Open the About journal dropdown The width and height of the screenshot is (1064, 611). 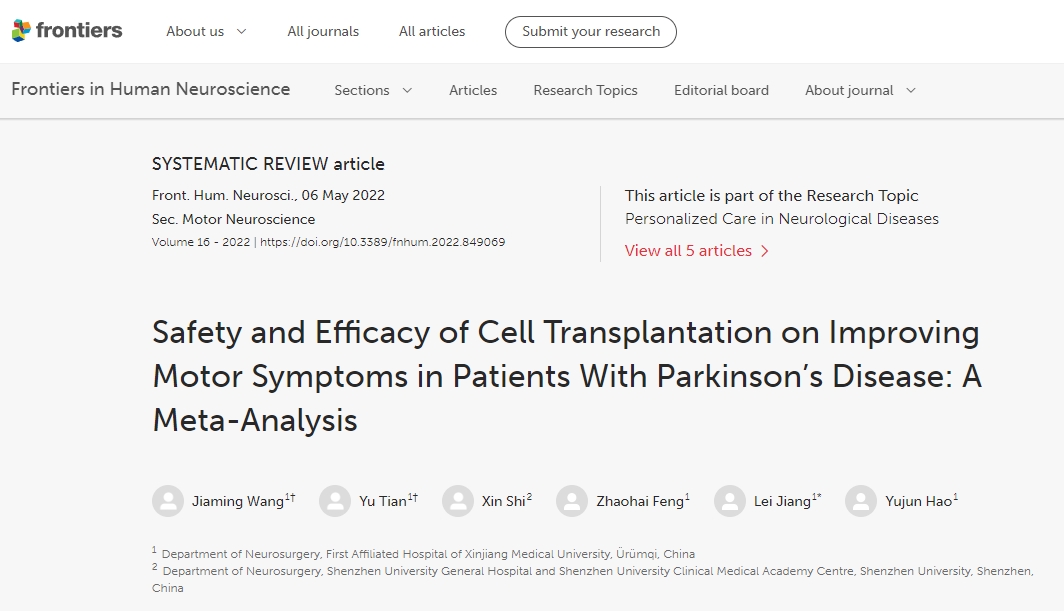pos(860,90)
